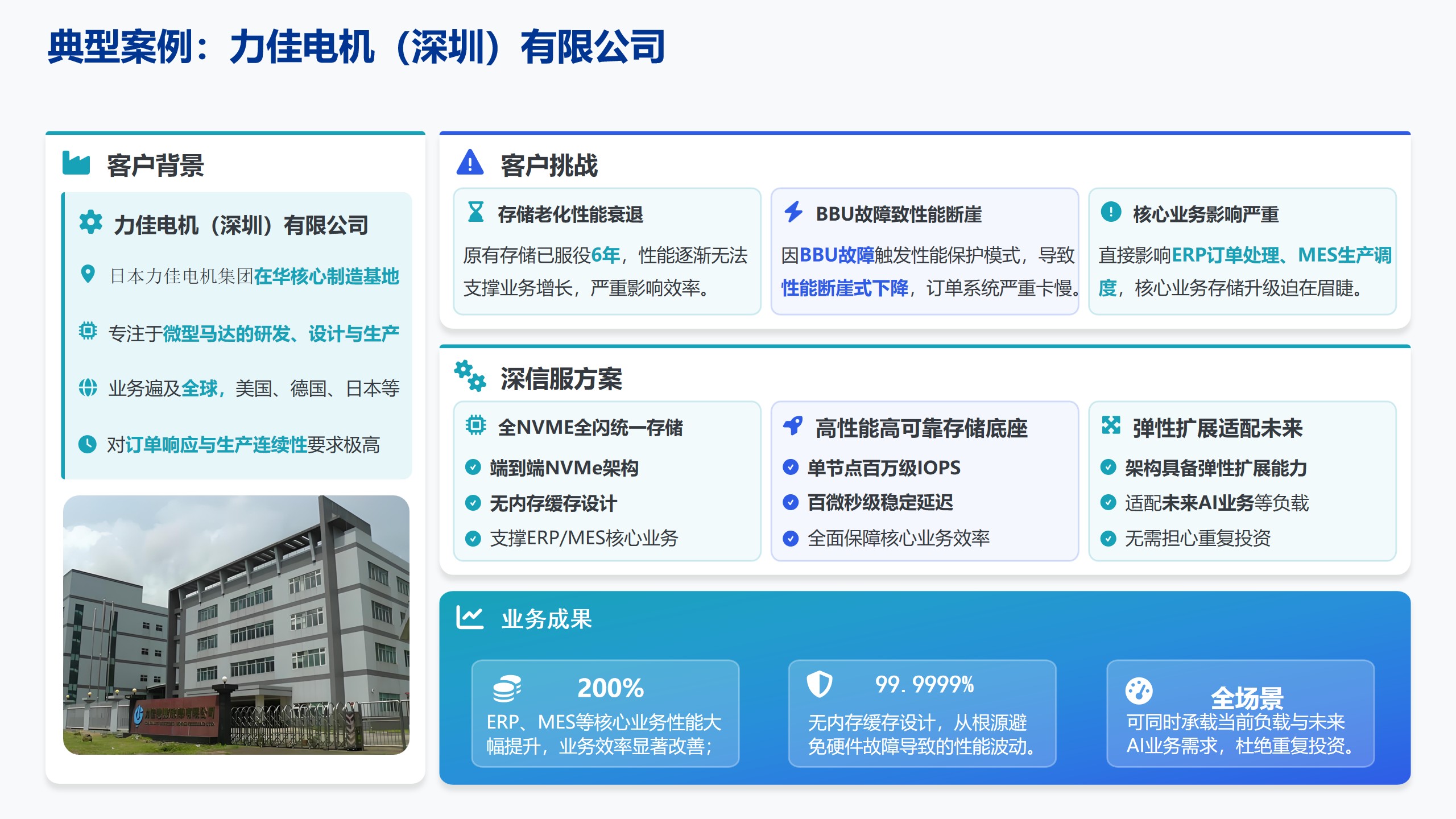Click the description 无内存缓存设计，从根源避免硬件故障
This screenshot has width=1456, height=819.
point(922,734)
